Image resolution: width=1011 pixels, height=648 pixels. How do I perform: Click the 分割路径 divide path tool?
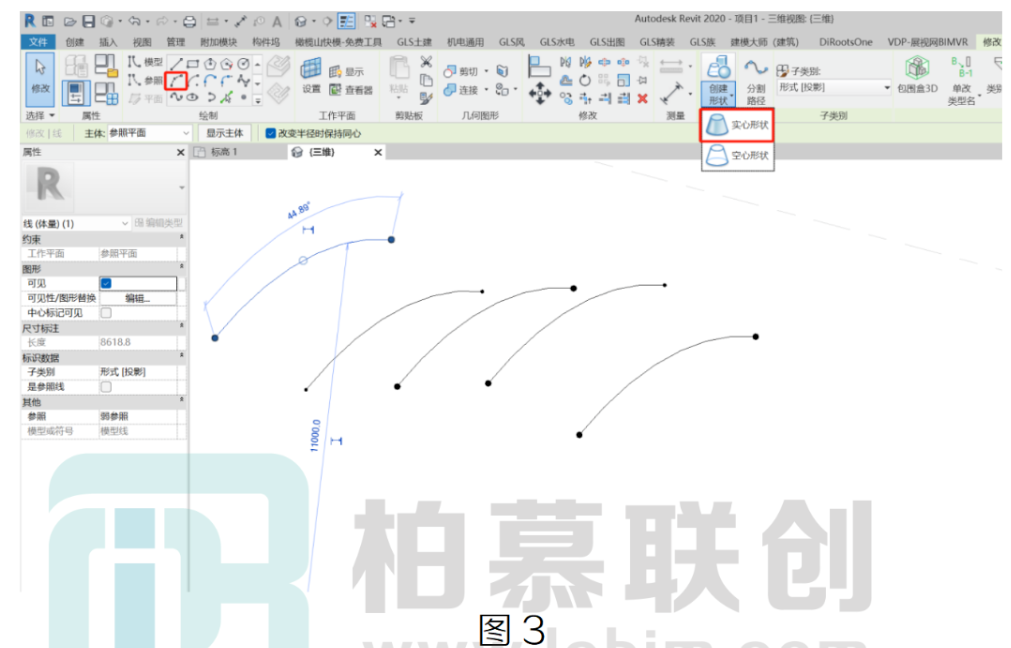pos(756,81)
